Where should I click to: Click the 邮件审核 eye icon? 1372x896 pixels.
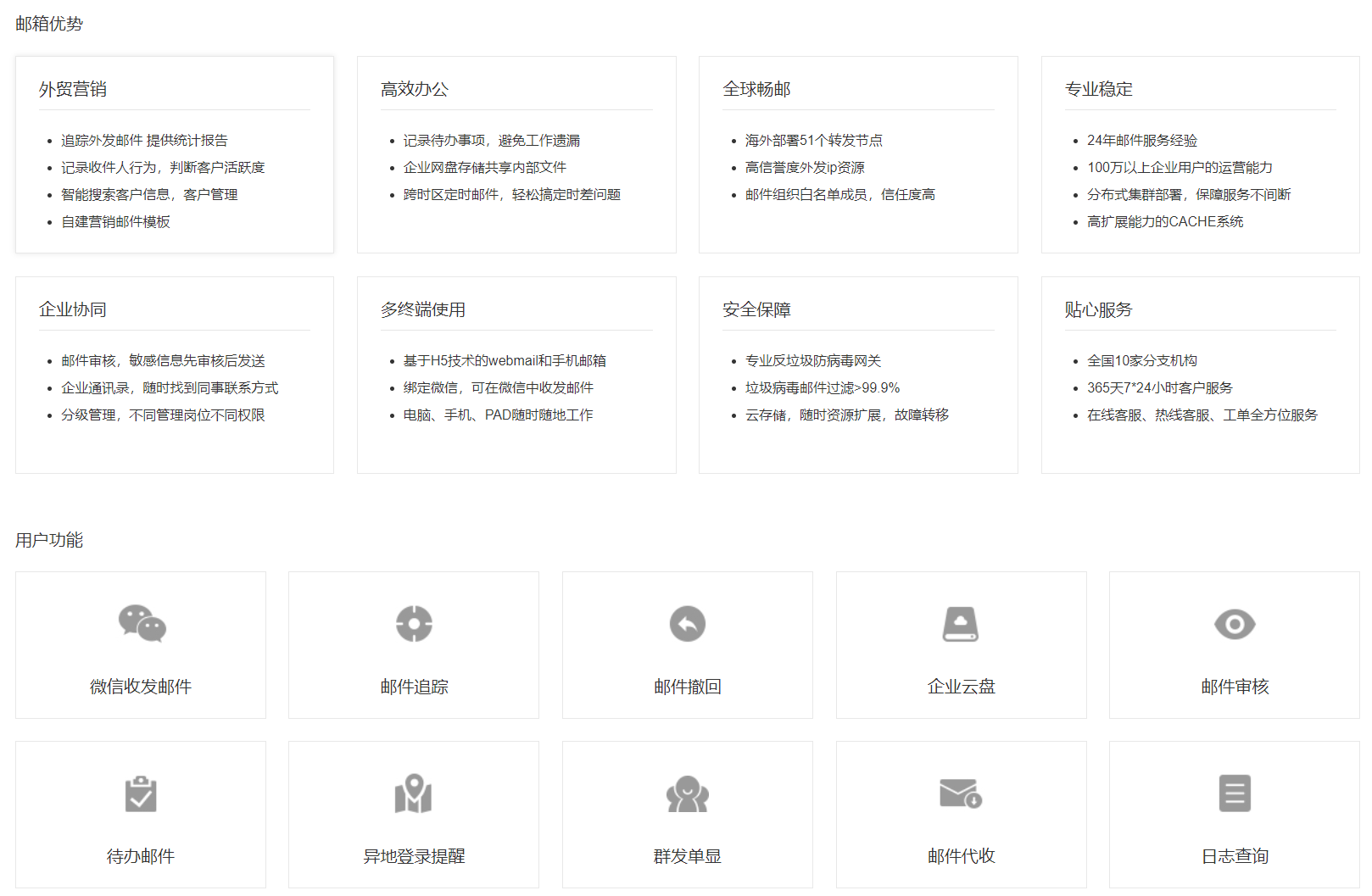pyautogui.click(x=1235, y=624)
